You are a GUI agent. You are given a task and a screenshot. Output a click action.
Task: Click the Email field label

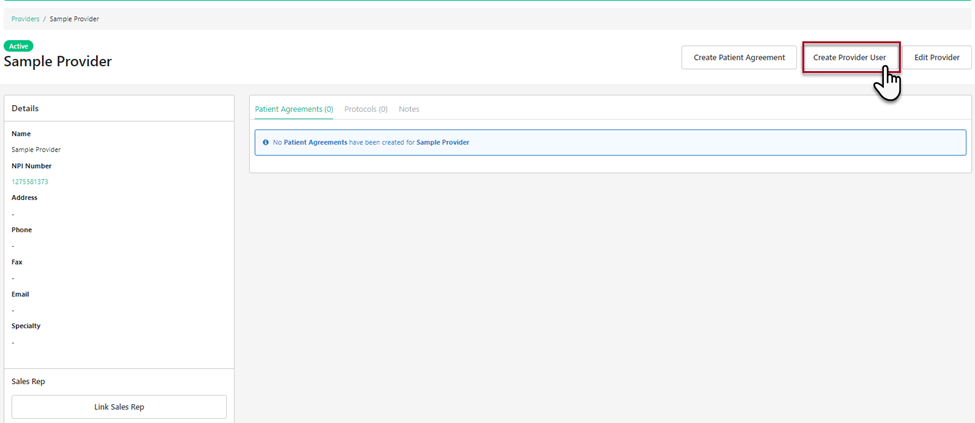(20, 294)
